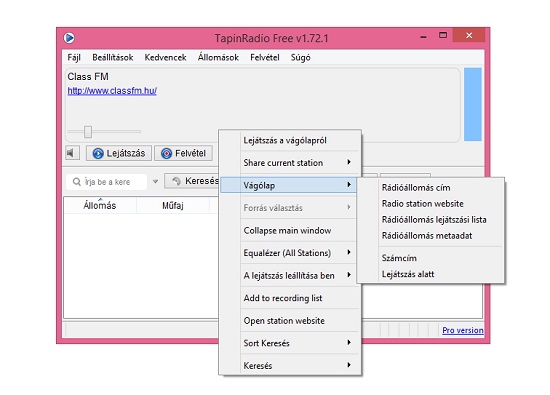The image size is (550, 395).
Task: Open the Felvétel menu in menu bar
Action: pyautogui.click(x=265, y=58)
